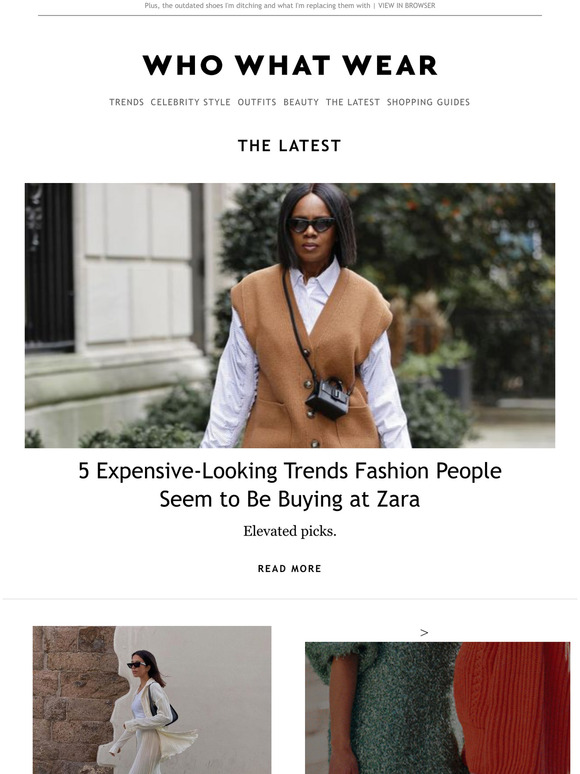
Task: Open the Celebrity Style section
Action: (x=191, y=102)
